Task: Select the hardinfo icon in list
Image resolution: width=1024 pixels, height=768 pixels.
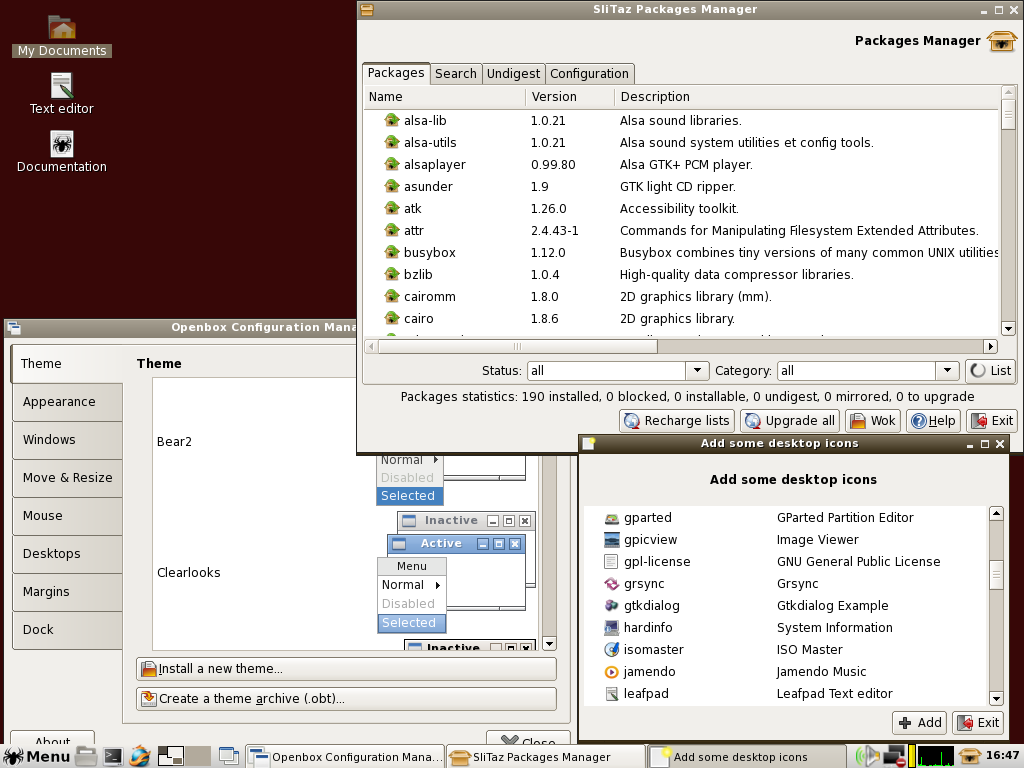Action: 611,628
